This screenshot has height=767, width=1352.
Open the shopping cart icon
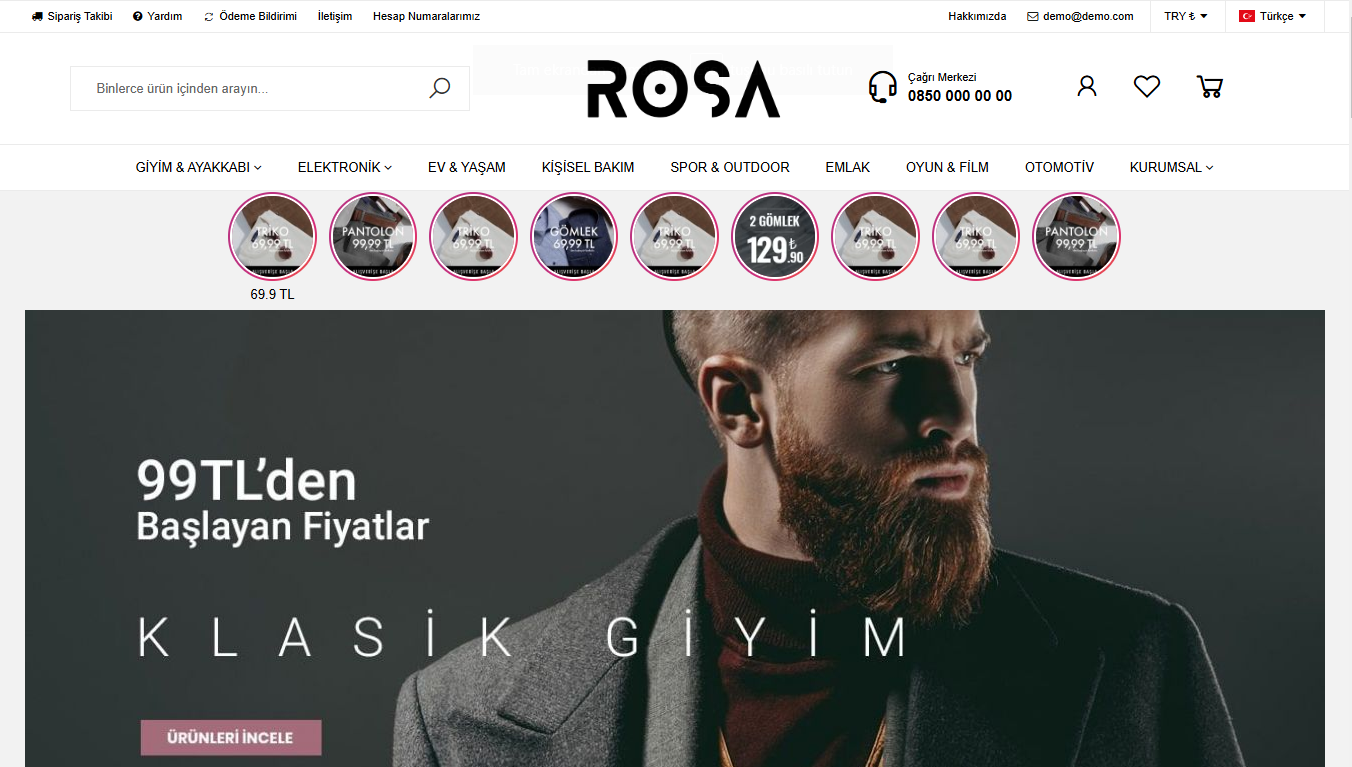1210,86
